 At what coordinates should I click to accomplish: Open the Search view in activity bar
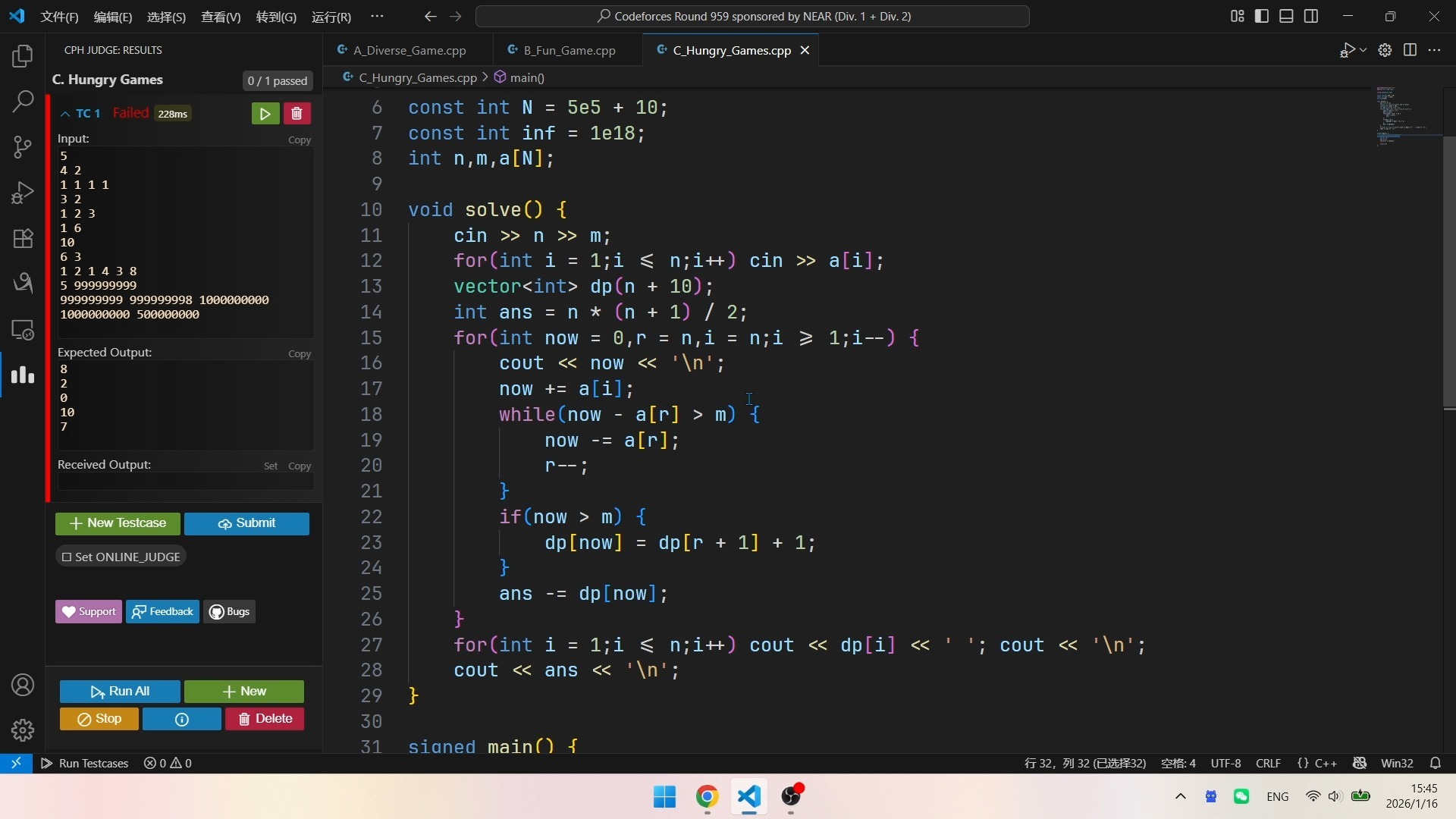point(23,101)
